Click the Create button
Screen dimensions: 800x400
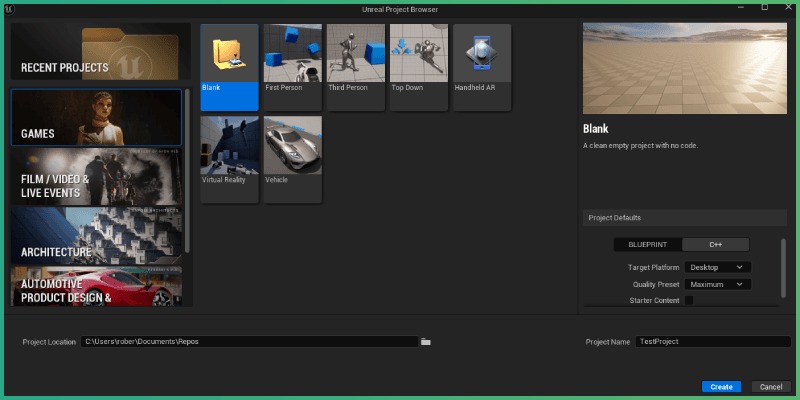tap(721, 387)
